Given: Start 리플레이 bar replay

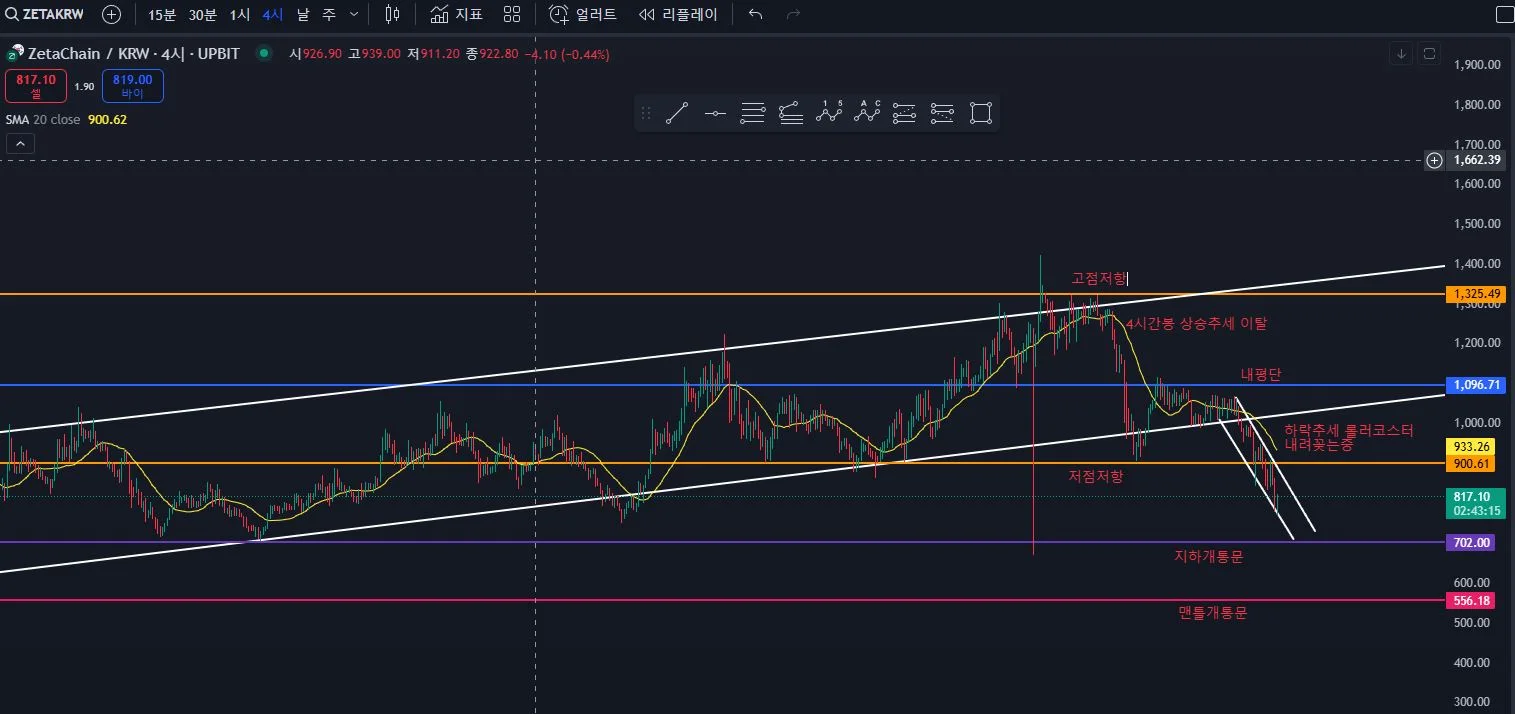Looking at the screenshot, I should [678, 15].
